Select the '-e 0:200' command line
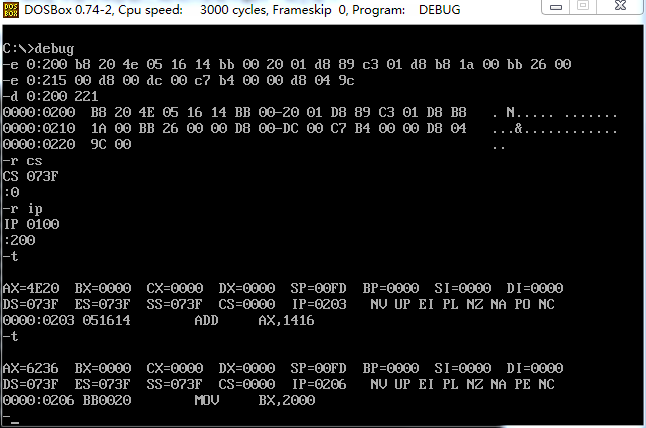Image resolution: width=646 pixels, height=428 pixels. [x=287, y=64]
